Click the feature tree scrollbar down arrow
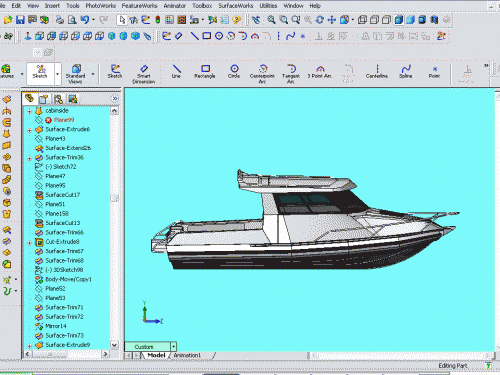The width and height of the screenshot is (500, 375). (x=114, y=345)
